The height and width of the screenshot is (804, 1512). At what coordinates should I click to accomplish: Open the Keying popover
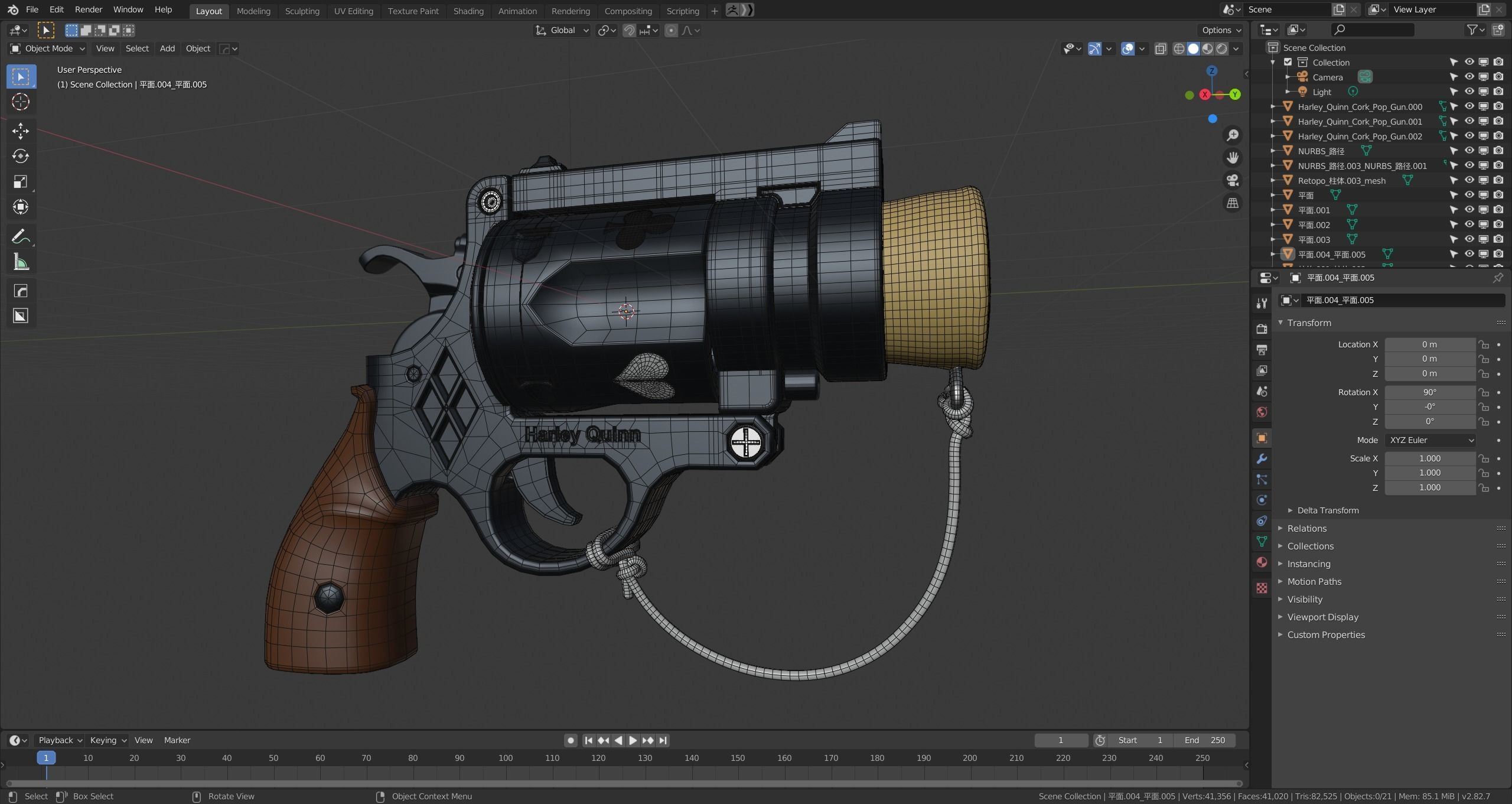(107, 740)
